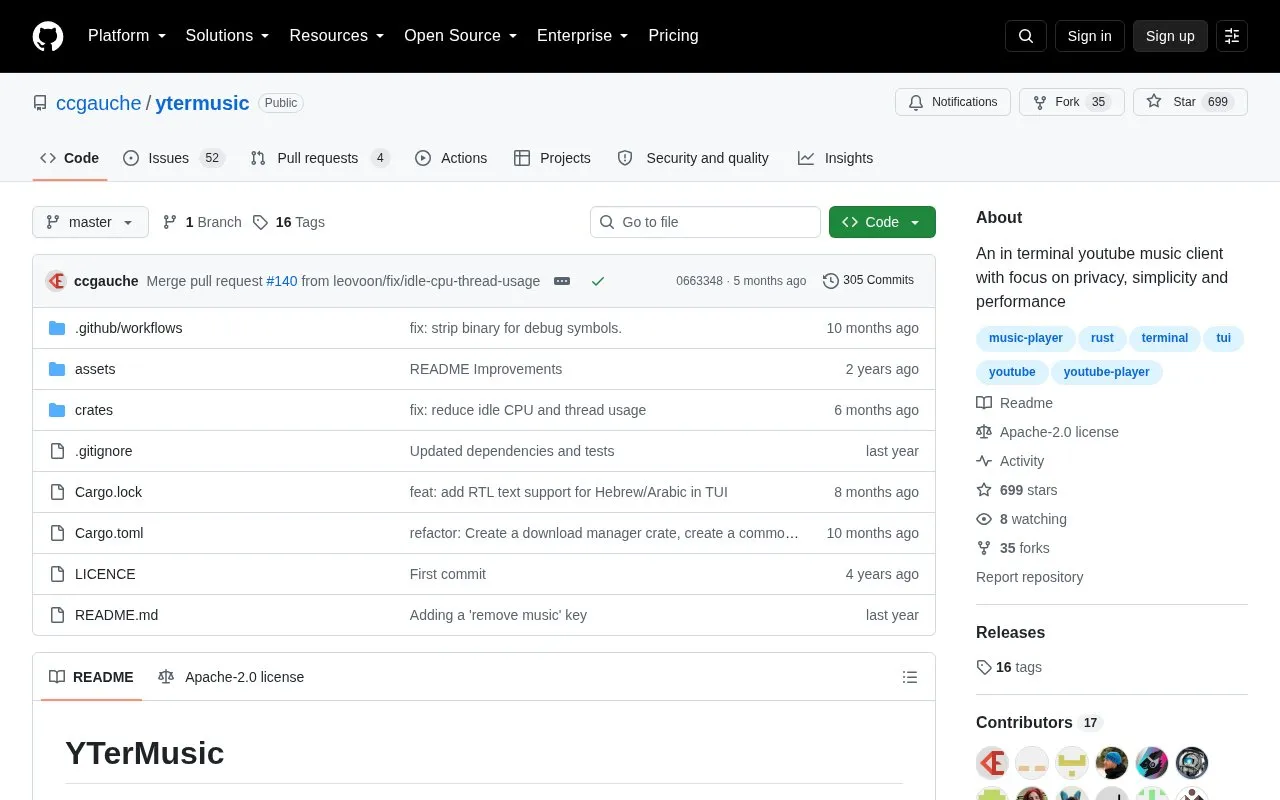1280x800 pixels.
Task: Open the youtube-player topic tag
Action: pyautogui.click(x=1106, y=372)
